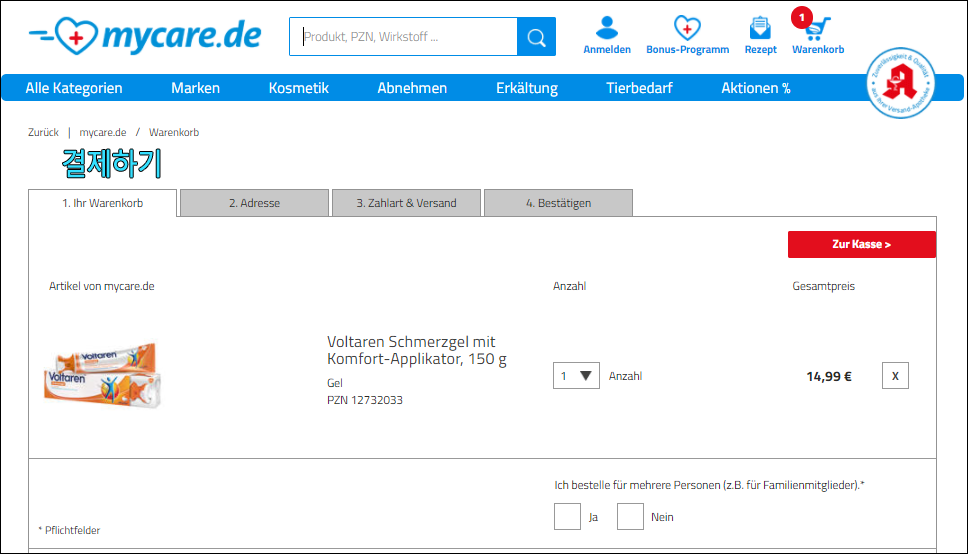Image resolution: width=968 pixels, height=554 pixels.
Task: Open the Rezept prescription icon
Action: click(x=760, y=36)
